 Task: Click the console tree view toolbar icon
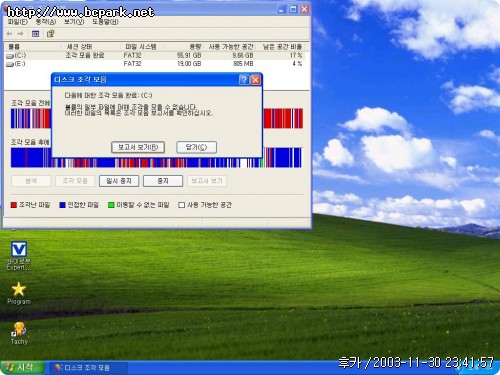coord(35,34)
